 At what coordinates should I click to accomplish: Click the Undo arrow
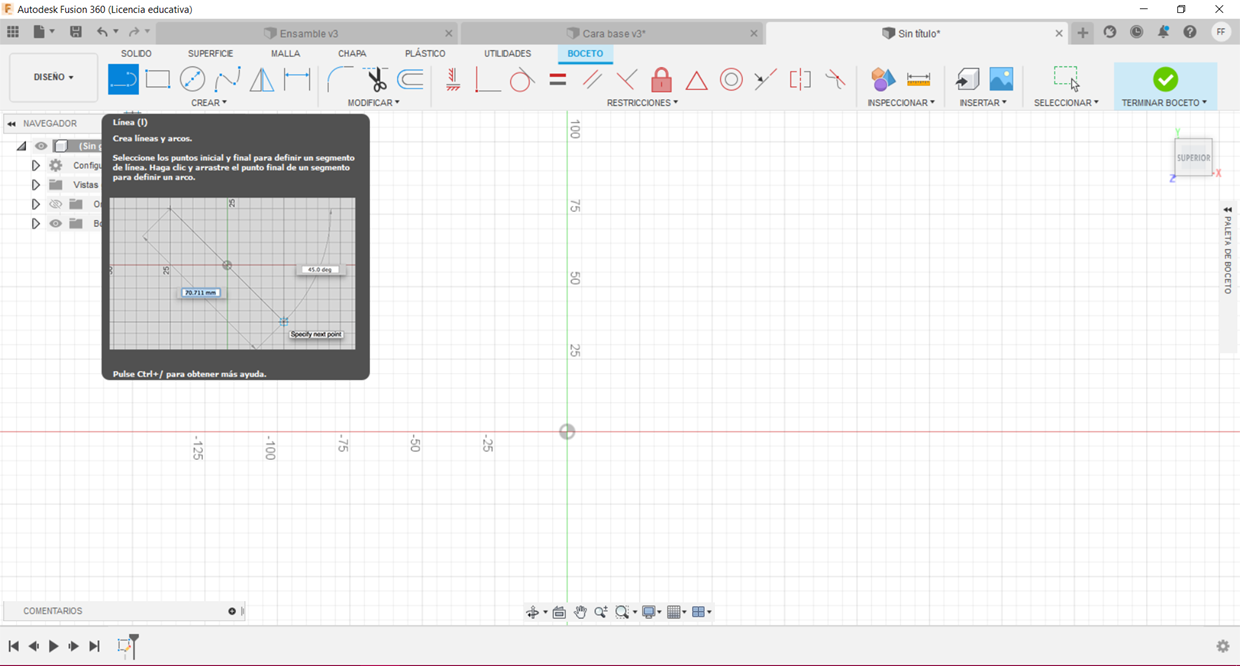click(102, 32)
